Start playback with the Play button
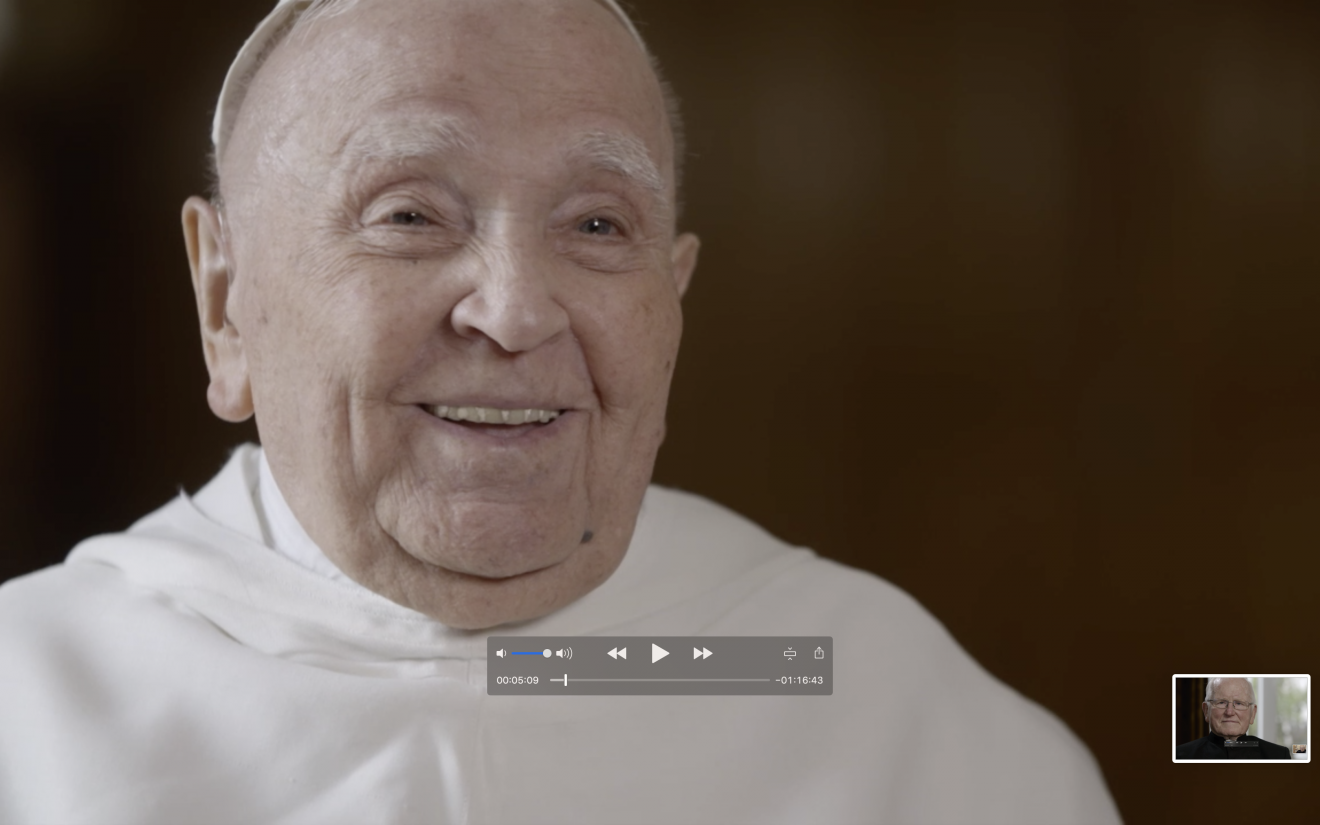Viewport: 1320px width, 825px height. [x=660, y=653]
